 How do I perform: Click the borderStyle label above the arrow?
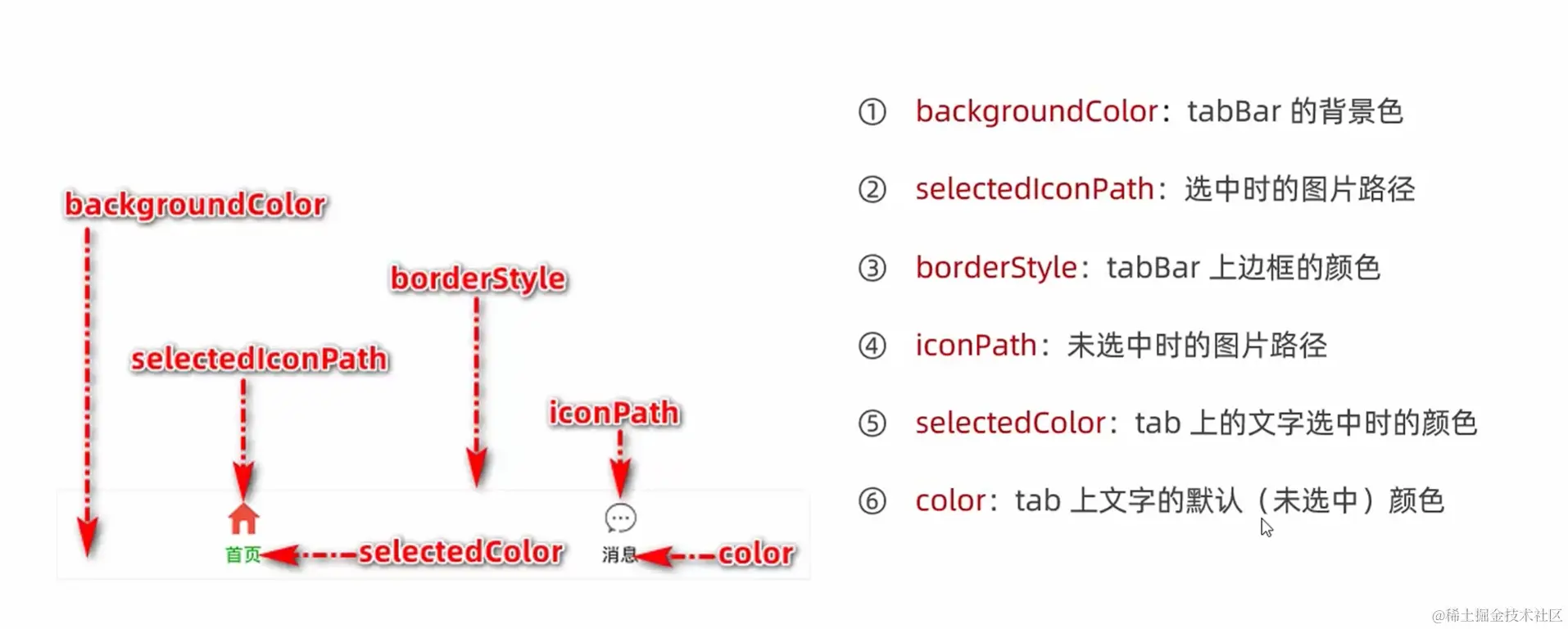point(478,279)
